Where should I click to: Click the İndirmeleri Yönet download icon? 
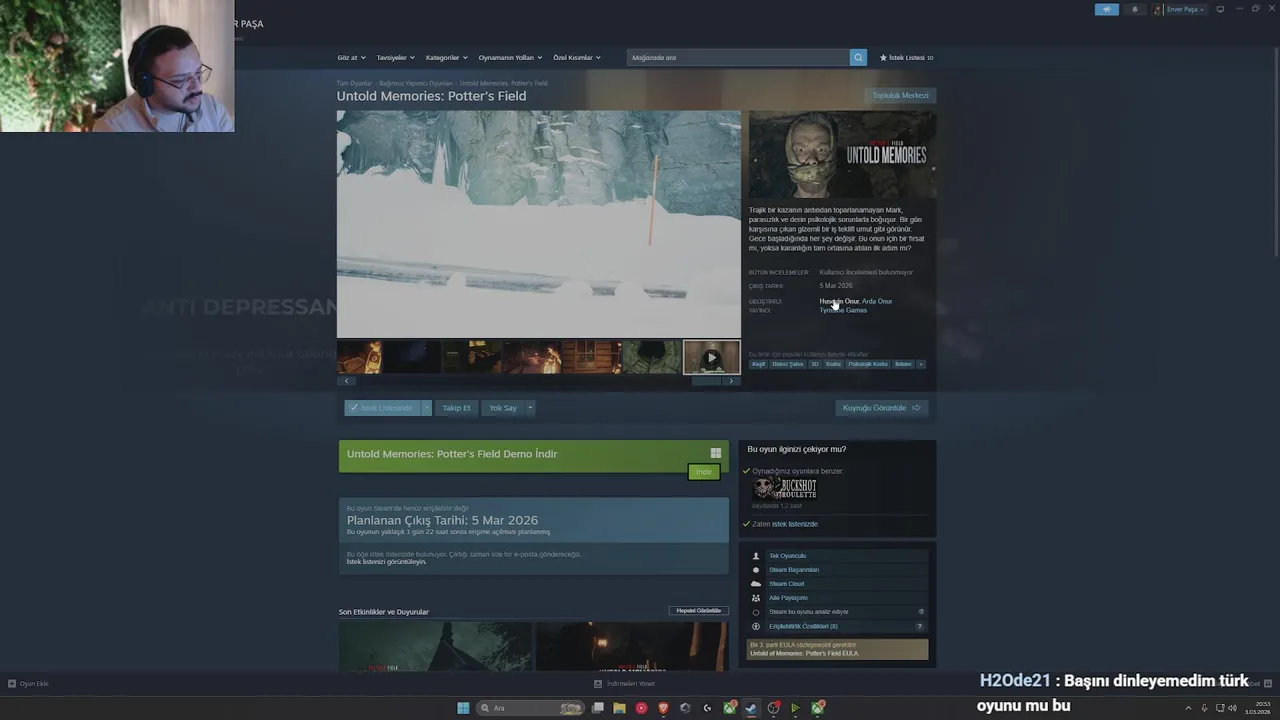(x=598, y=684)
